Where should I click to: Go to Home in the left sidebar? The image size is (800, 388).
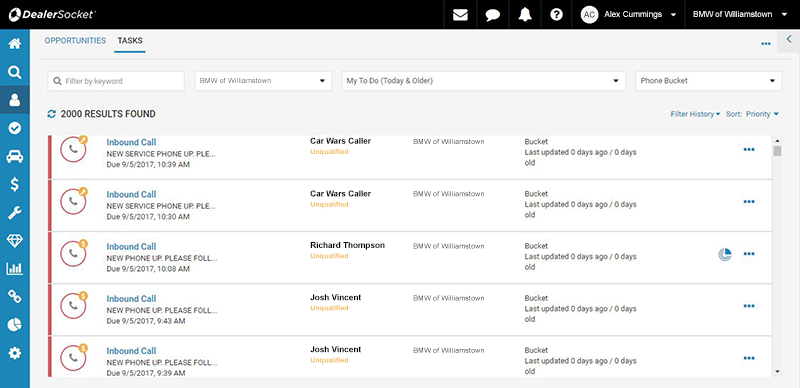[x=15, y=44]
